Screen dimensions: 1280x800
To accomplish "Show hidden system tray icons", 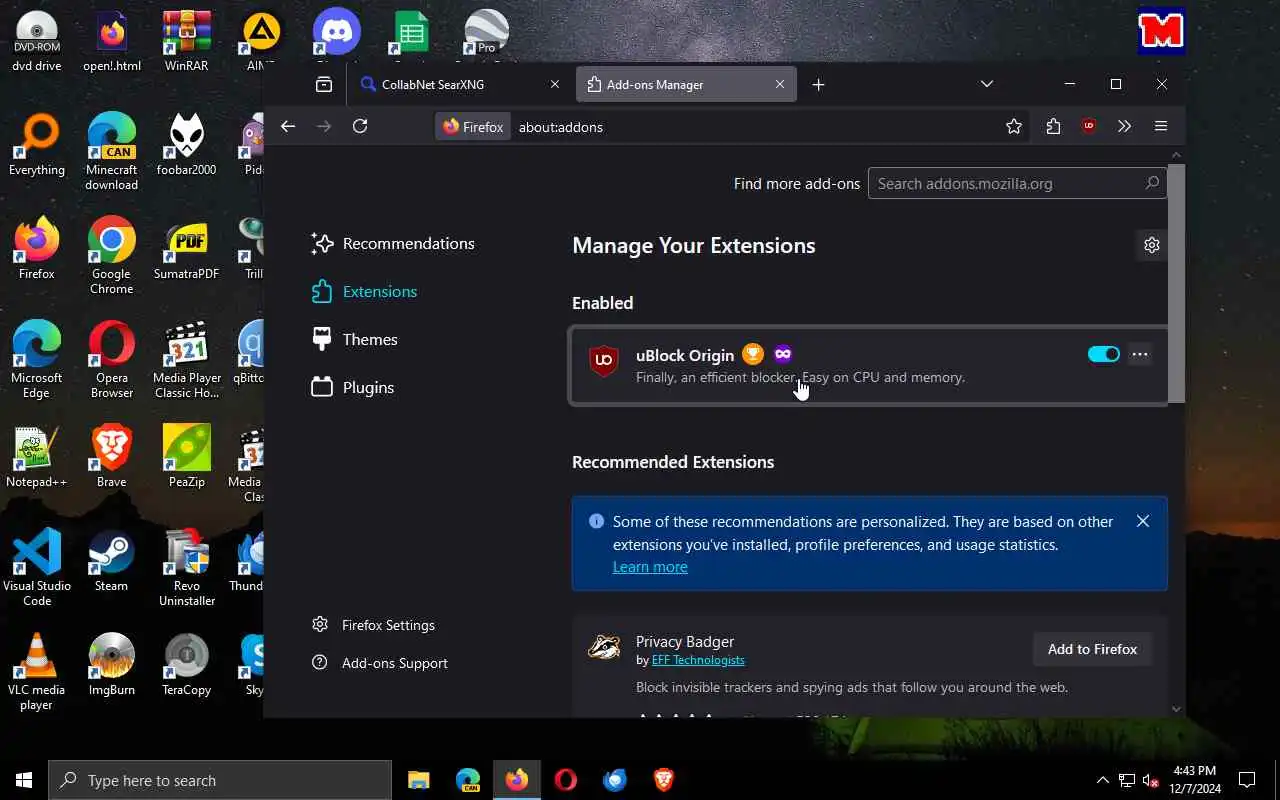I will point(1102,780).
